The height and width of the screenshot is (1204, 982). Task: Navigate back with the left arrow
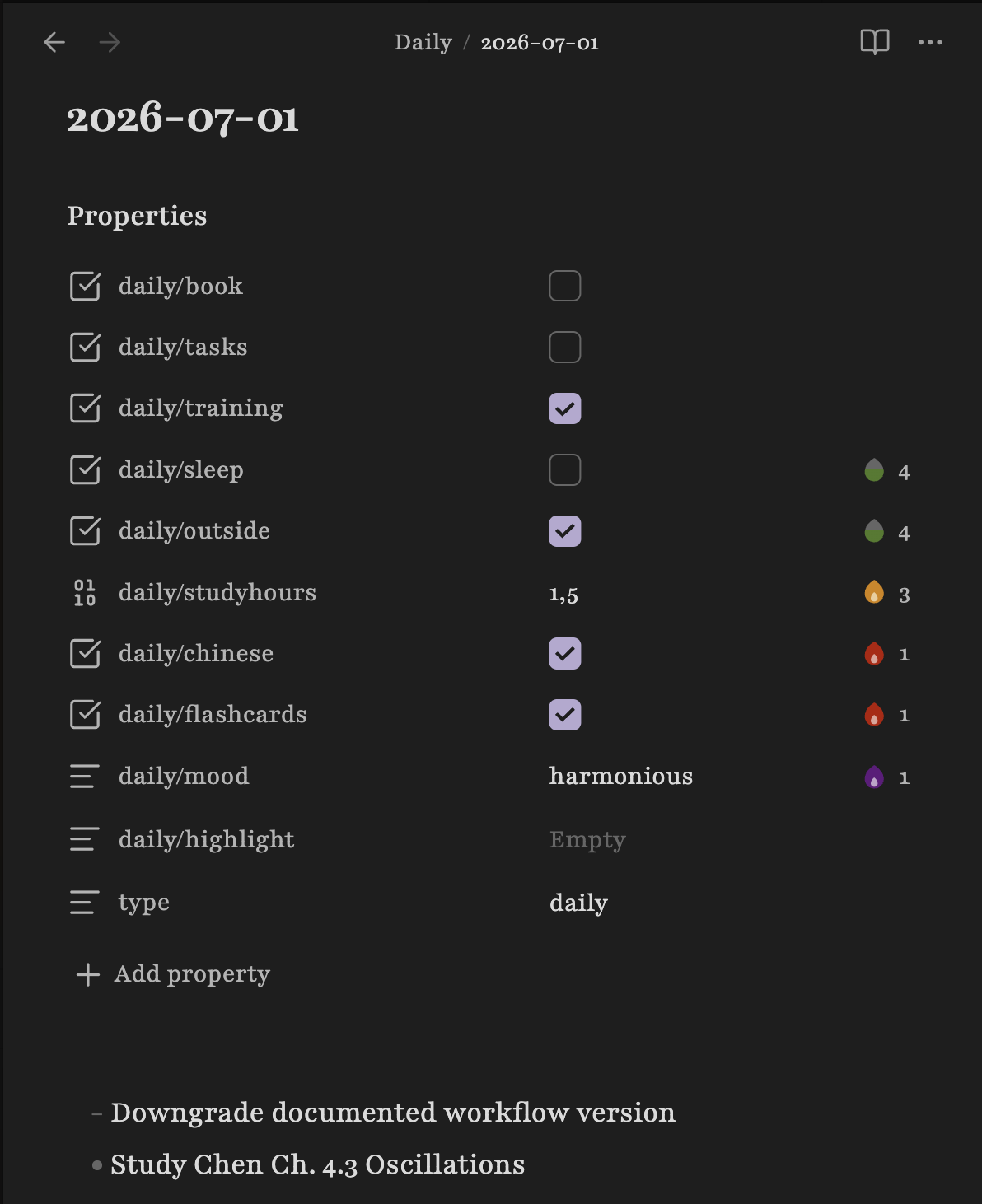[54, 42]
